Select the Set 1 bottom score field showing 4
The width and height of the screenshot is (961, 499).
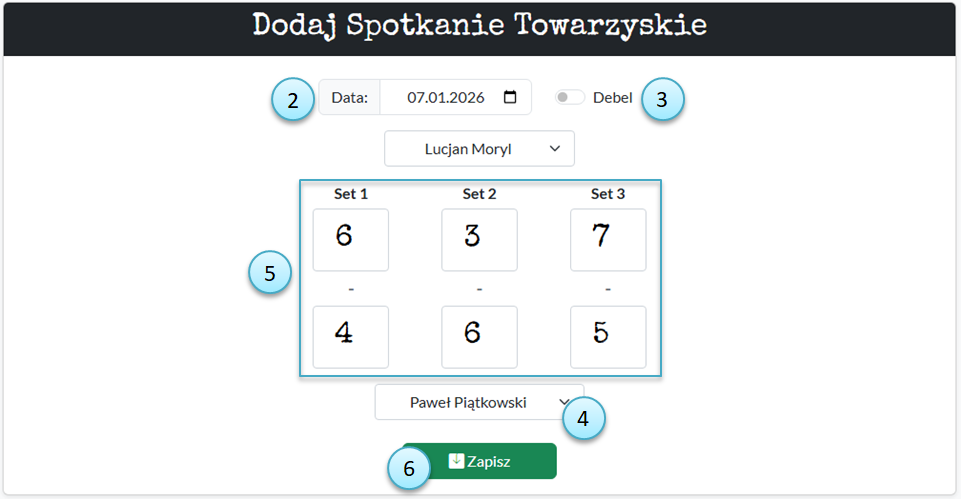tap(350, 336)
